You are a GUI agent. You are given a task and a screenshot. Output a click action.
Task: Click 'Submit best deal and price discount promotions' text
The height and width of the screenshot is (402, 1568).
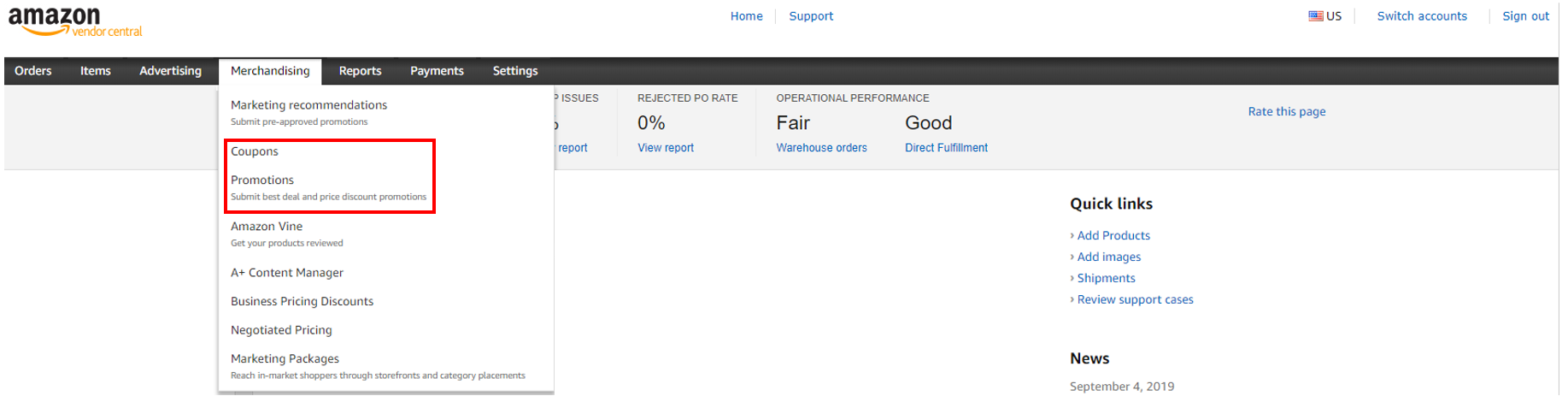[x=328, y=198]
